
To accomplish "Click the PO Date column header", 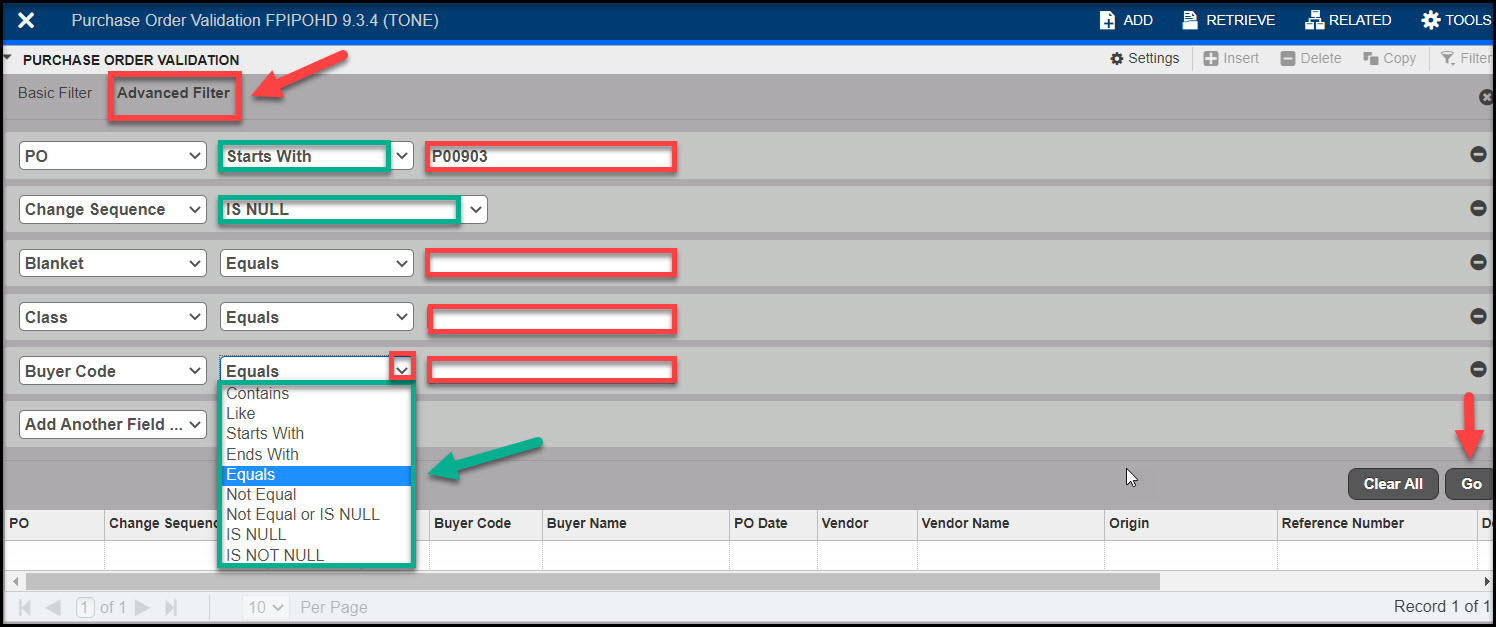I will click(x=773, y=524).
